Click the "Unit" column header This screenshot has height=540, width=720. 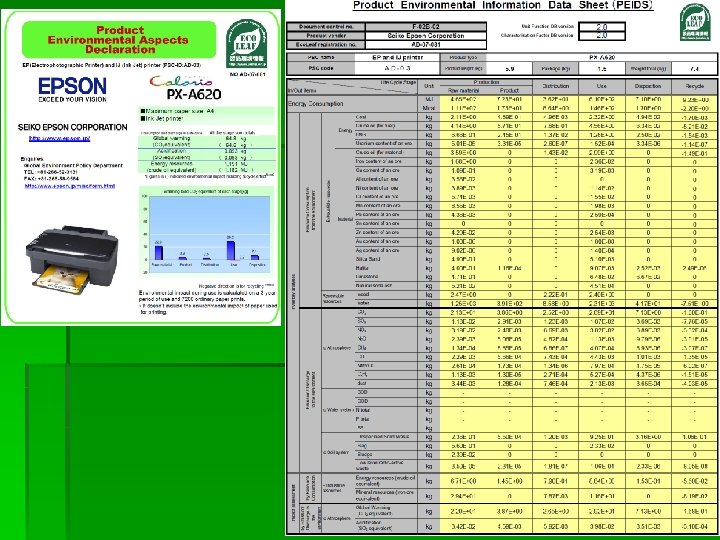(x=429, y=86)
